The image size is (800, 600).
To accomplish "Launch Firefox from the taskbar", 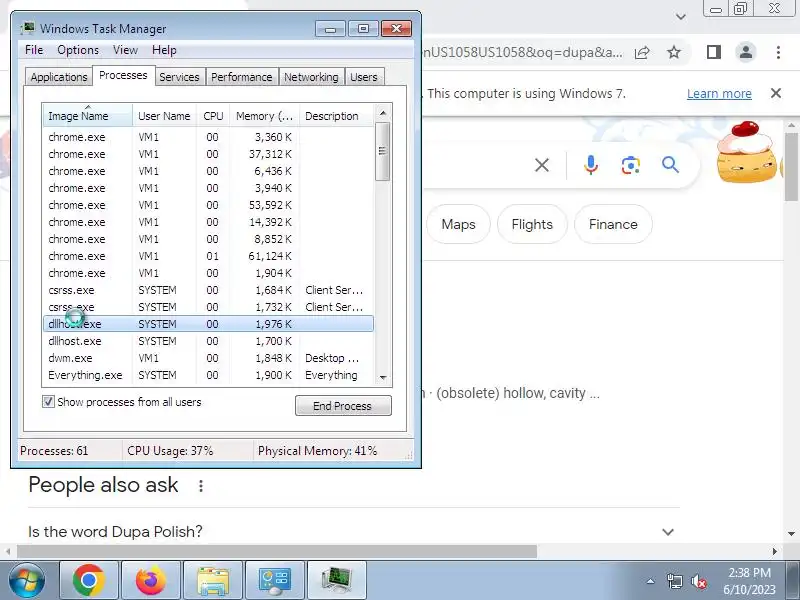I will (x=151, y=581).
